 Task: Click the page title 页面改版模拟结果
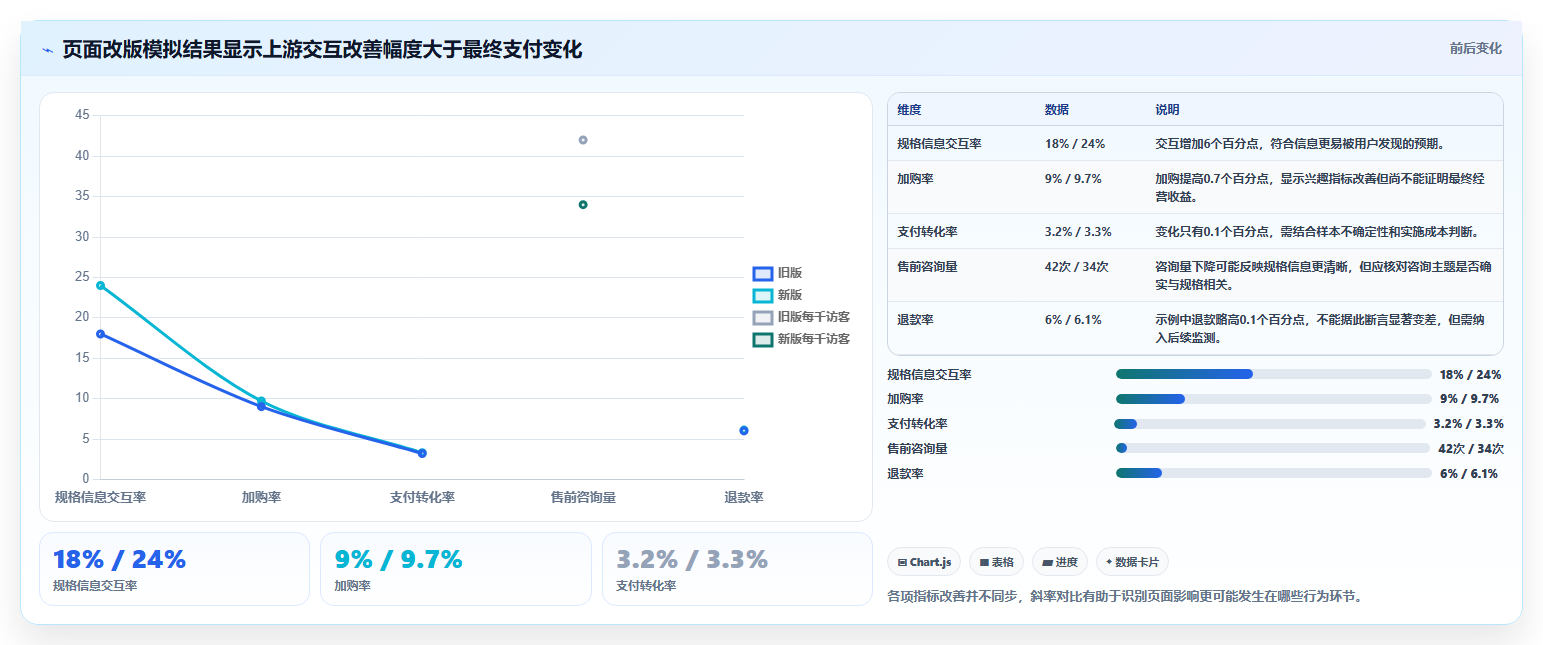[x=322, y=49]
